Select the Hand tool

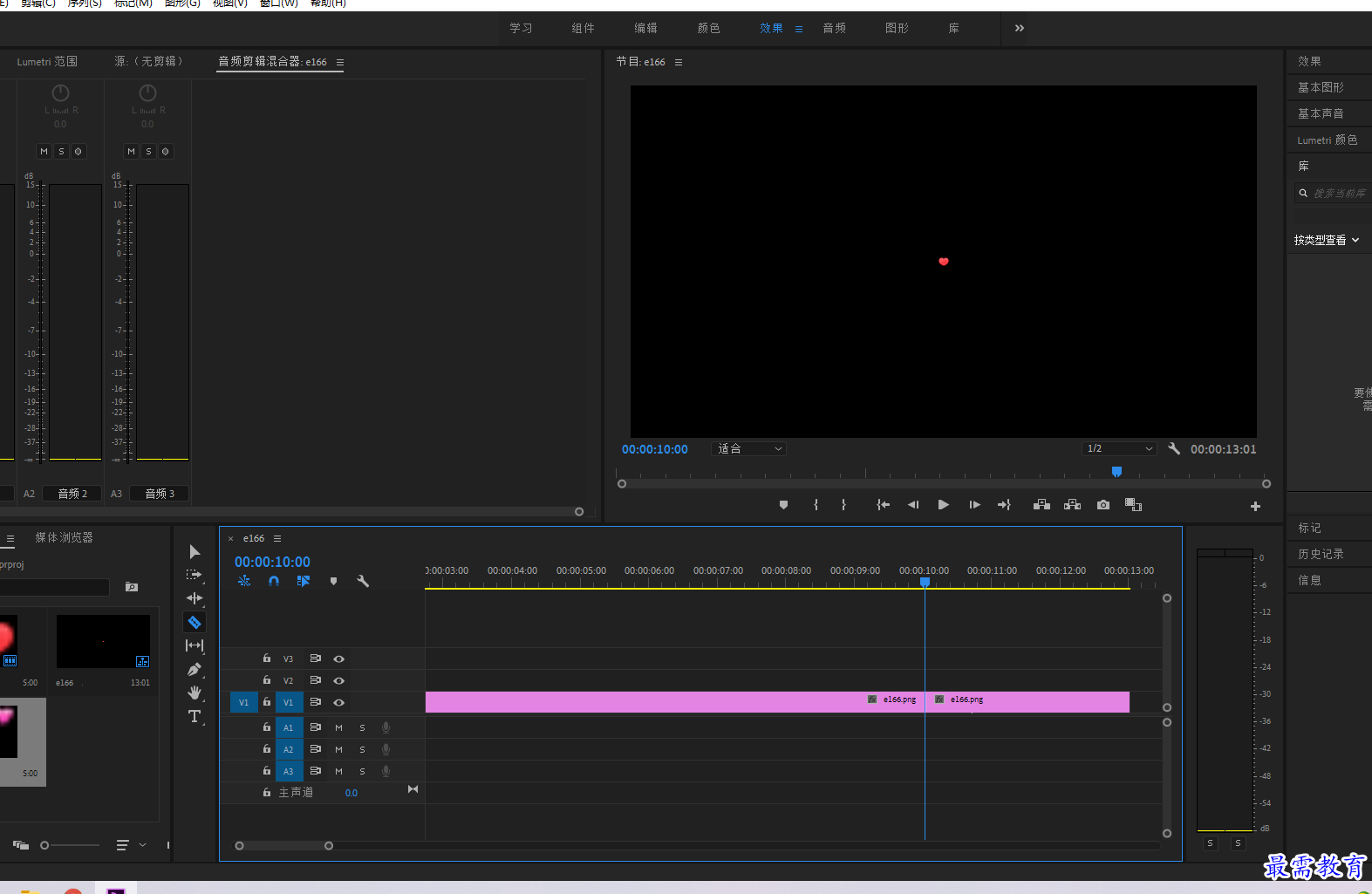(x=195, y=693)
